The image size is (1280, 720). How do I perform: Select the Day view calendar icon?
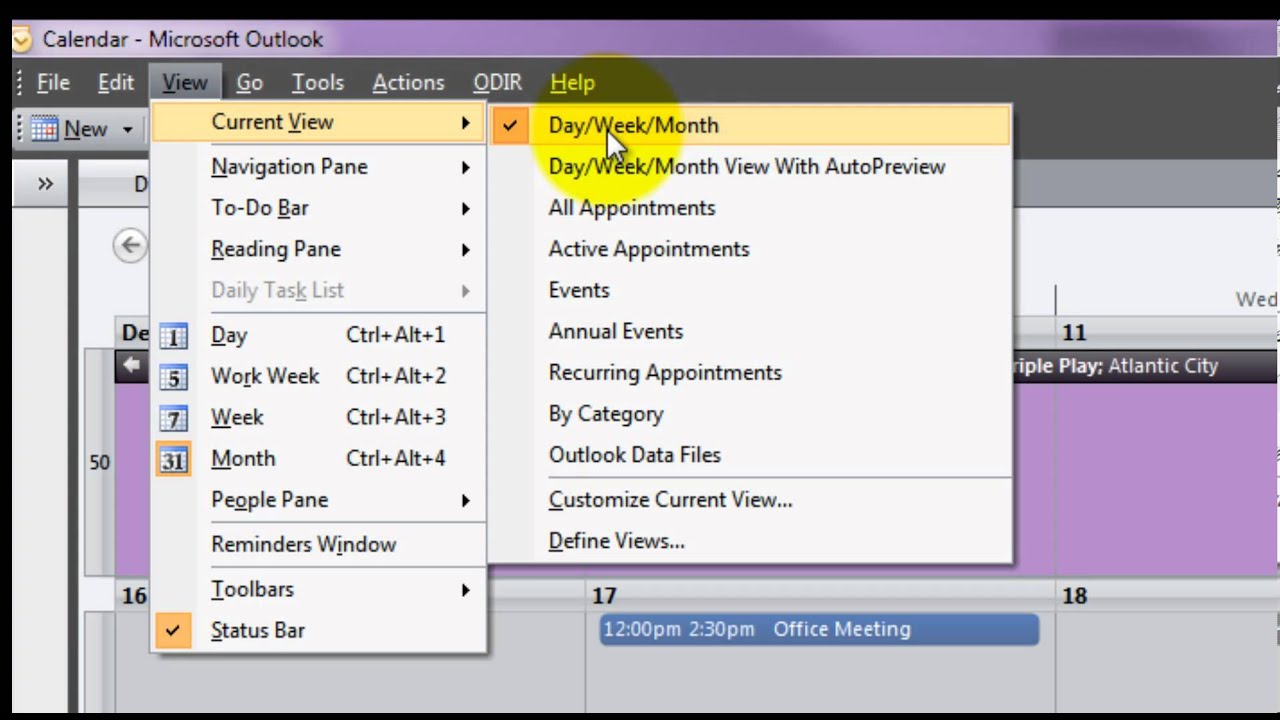[x=174, y=337]
